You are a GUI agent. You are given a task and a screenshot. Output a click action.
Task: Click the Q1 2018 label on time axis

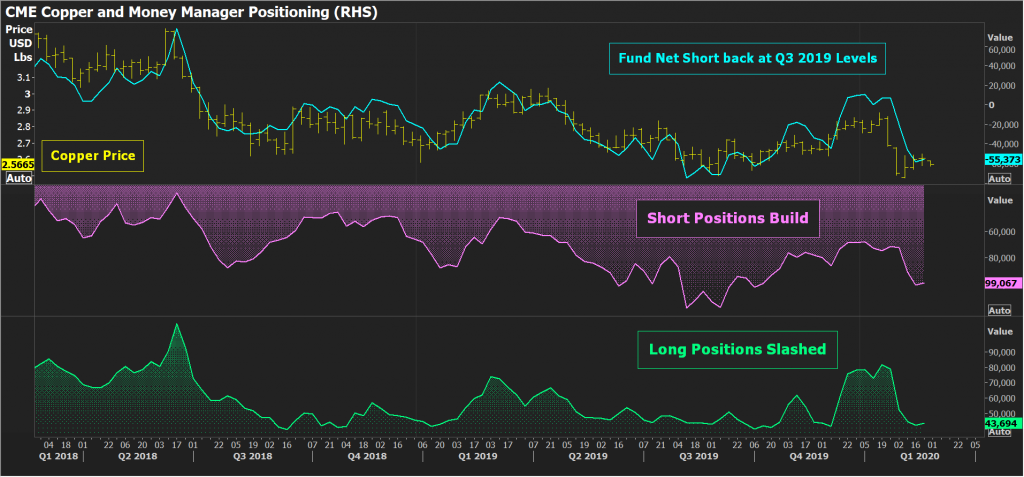click(57, 456)
